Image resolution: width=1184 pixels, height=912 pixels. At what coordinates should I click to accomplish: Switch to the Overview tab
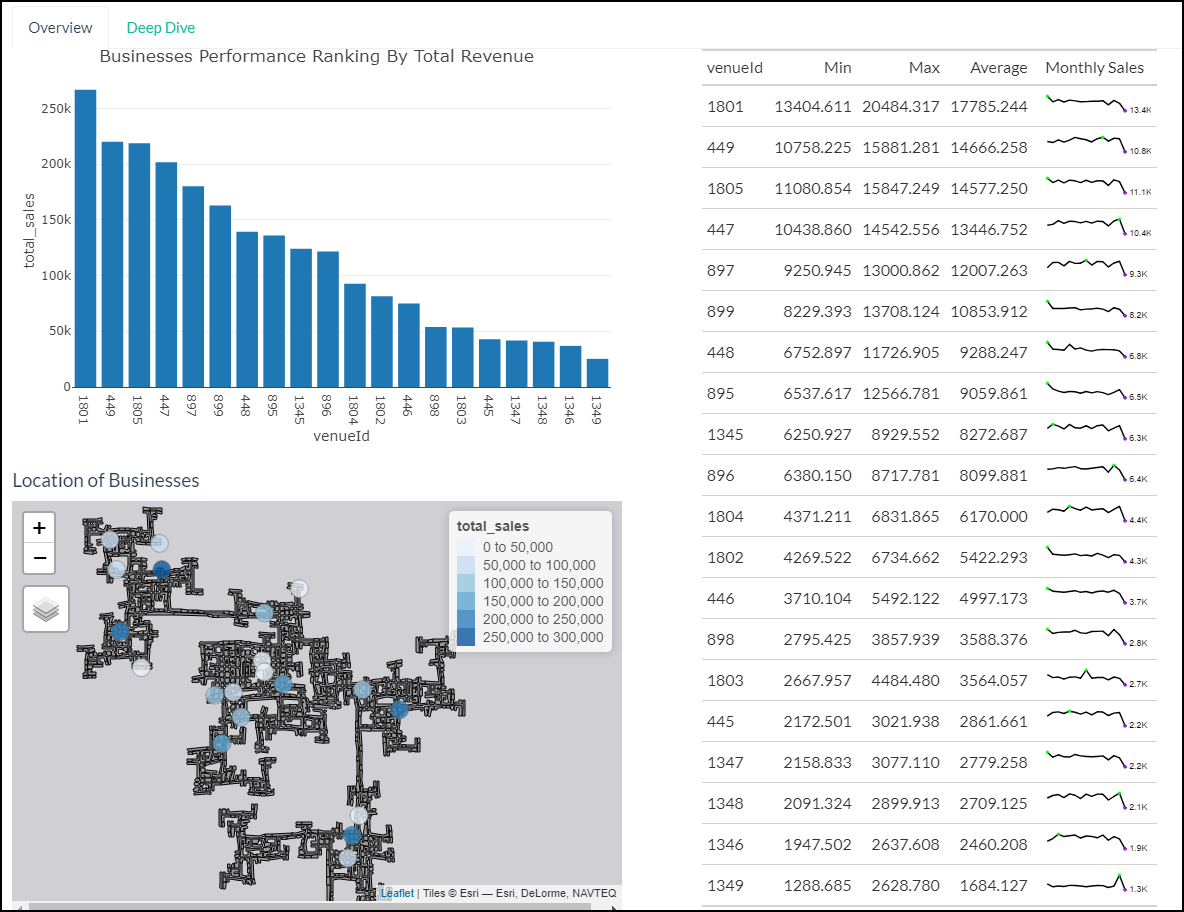(60, 28)
